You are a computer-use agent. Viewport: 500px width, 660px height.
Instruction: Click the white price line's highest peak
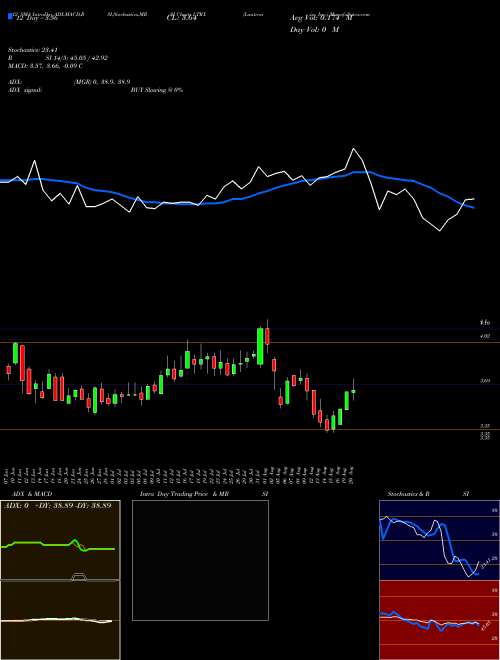pyautogui.click(x=353, y=149)
